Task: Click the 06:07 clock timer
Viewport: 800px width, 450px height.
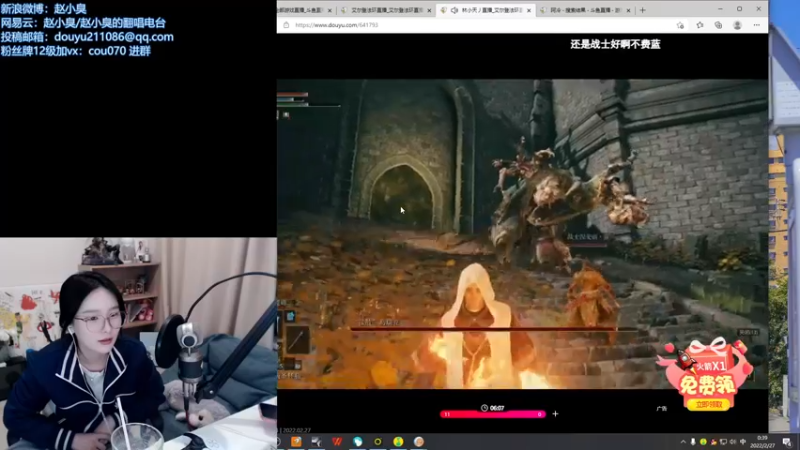Action: click(x=493, y=408)
